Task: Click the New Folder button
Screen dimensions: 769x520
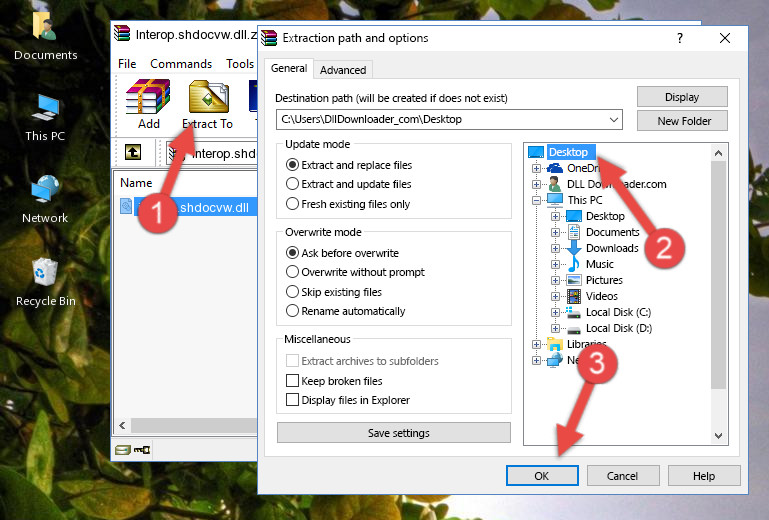Action: pyautogui.click(x=682, y=121)
